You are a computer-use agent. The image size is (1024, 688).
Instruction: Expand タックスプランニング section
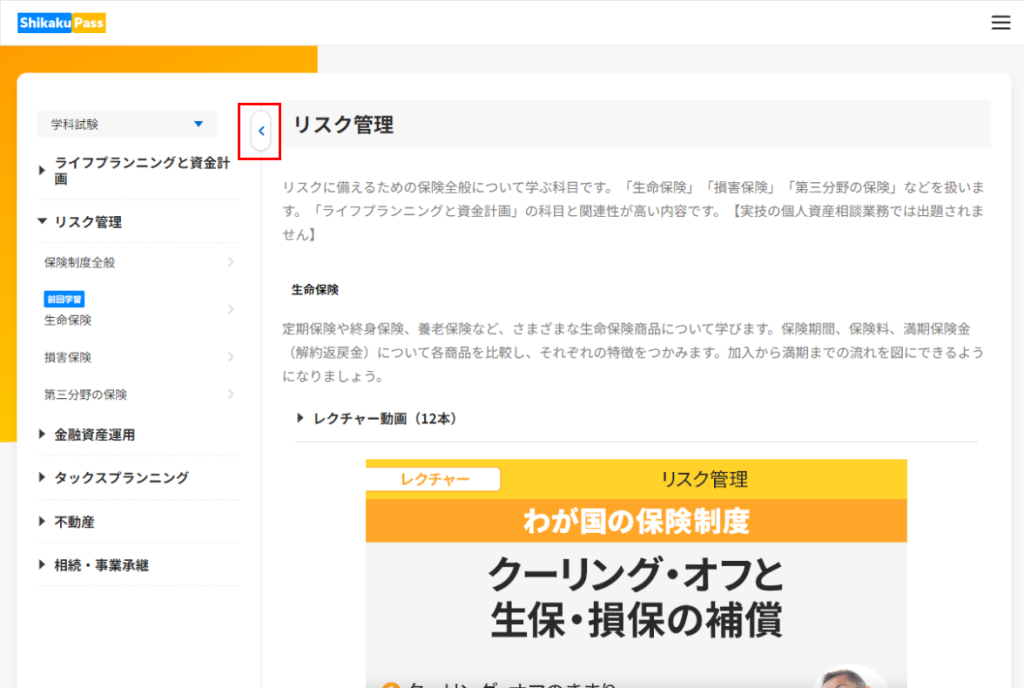point(138,478)
